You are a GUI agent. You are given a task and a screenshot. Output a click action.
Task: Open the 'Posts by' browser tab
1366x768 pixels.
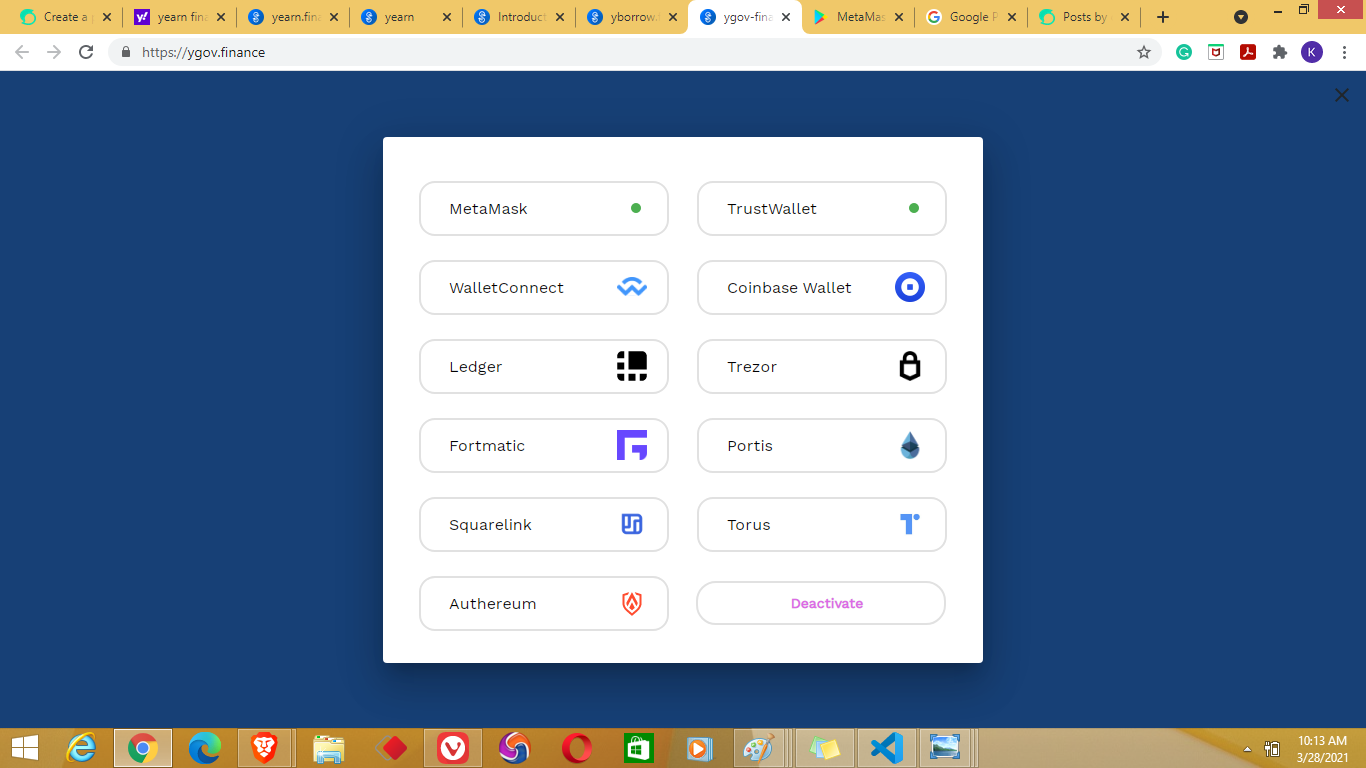point(1086,17)
